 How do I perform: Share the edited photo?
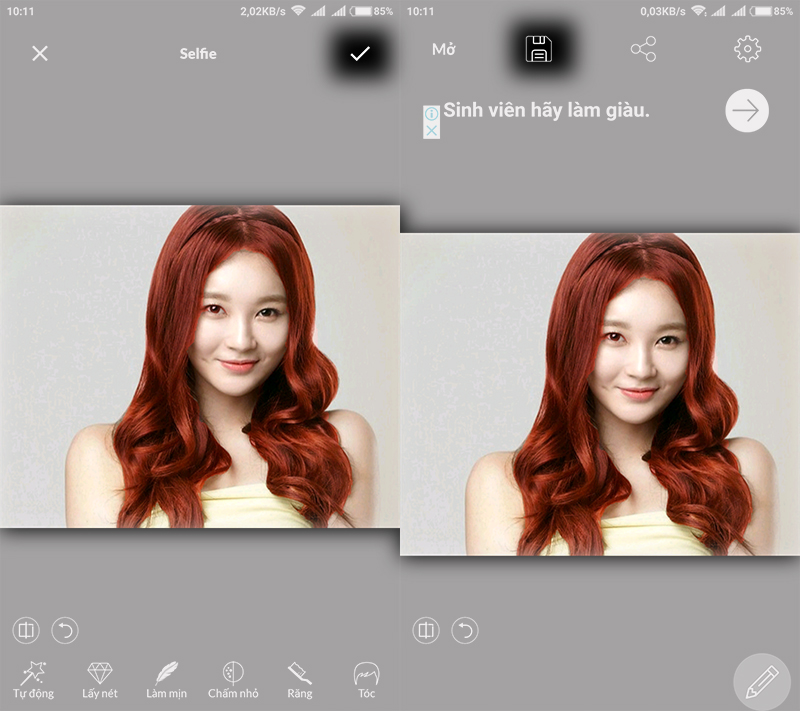(643, 49)
